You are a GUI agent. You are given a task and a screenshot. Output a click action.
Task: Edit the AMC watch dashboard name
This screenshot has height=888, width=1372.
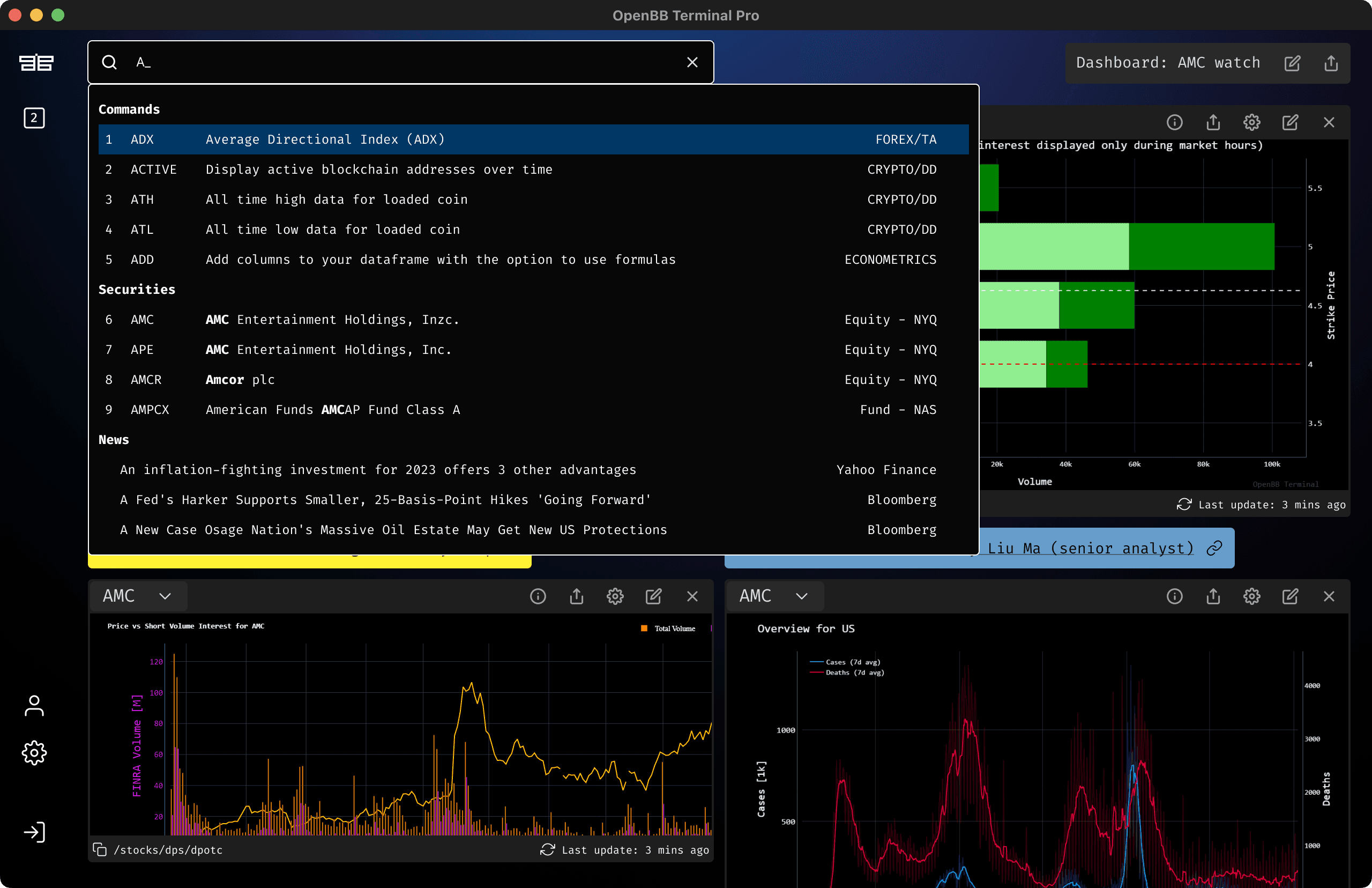click(x=1292, y=63)
